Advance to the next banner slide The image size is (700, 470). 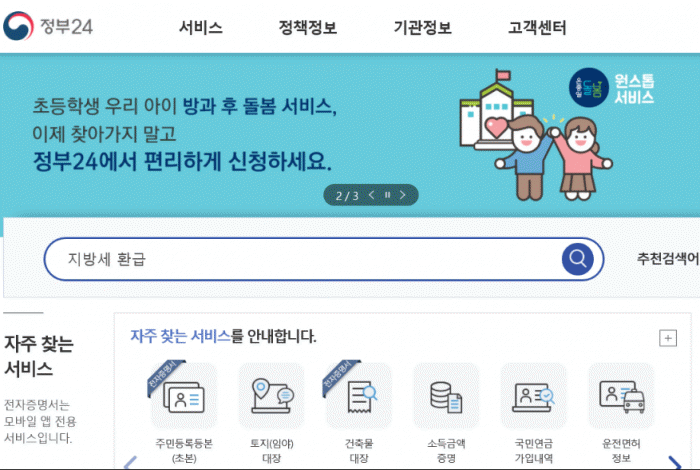[x=403, y=195]
